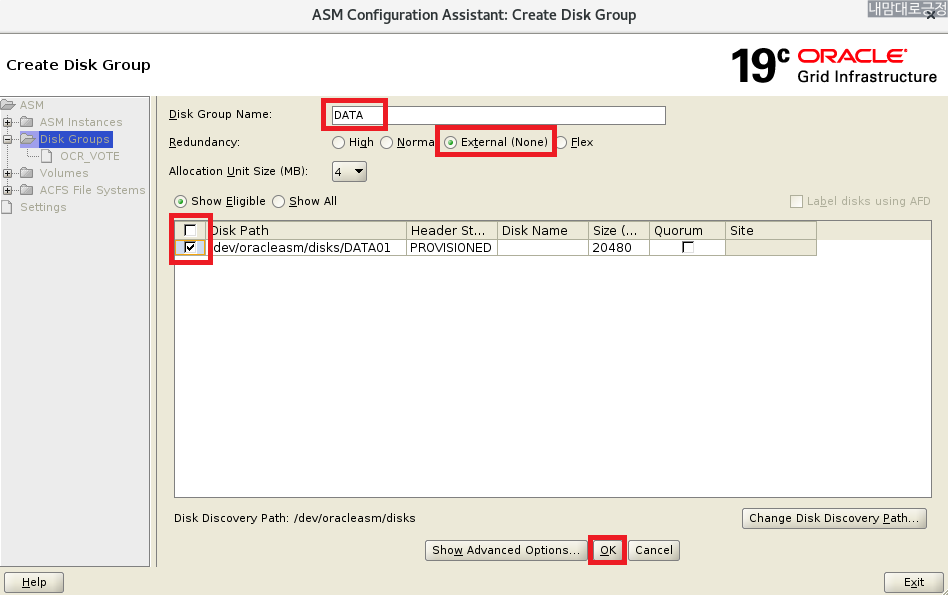Click the Quorum column header
Screen dimensions: 948x595
[687, 230]
